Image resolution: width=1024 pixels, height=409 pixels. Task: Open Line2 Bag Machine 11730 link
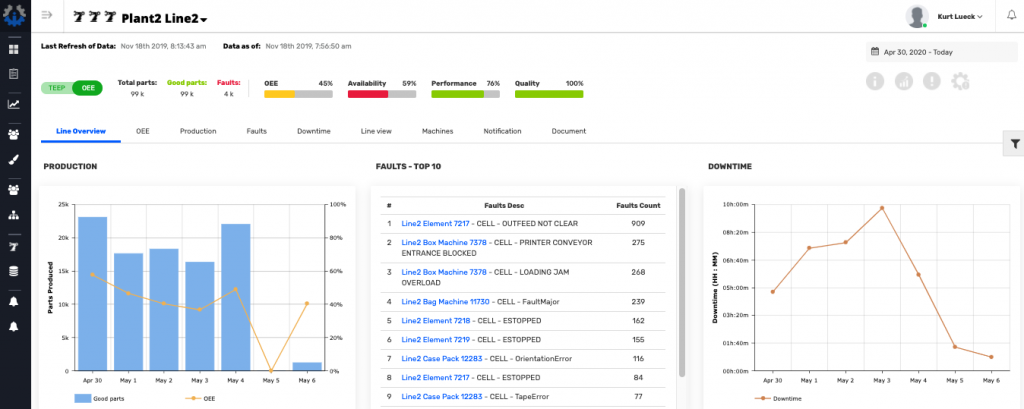tap(445, 301)
